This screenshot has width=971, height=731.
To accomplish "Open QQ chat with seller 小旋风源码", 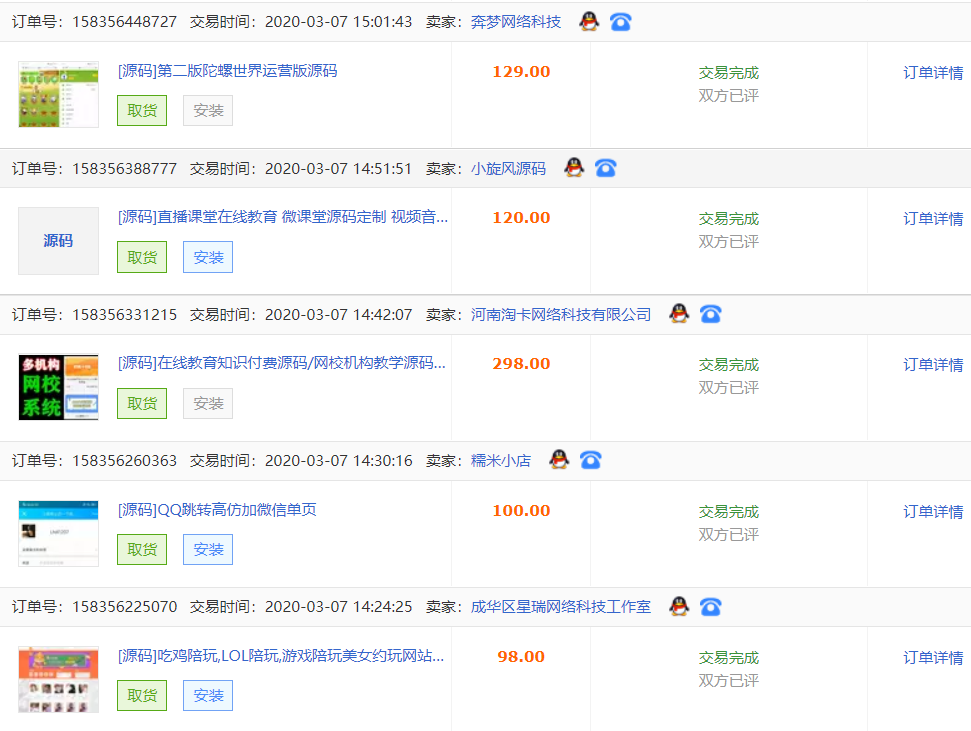I will 572,167.
